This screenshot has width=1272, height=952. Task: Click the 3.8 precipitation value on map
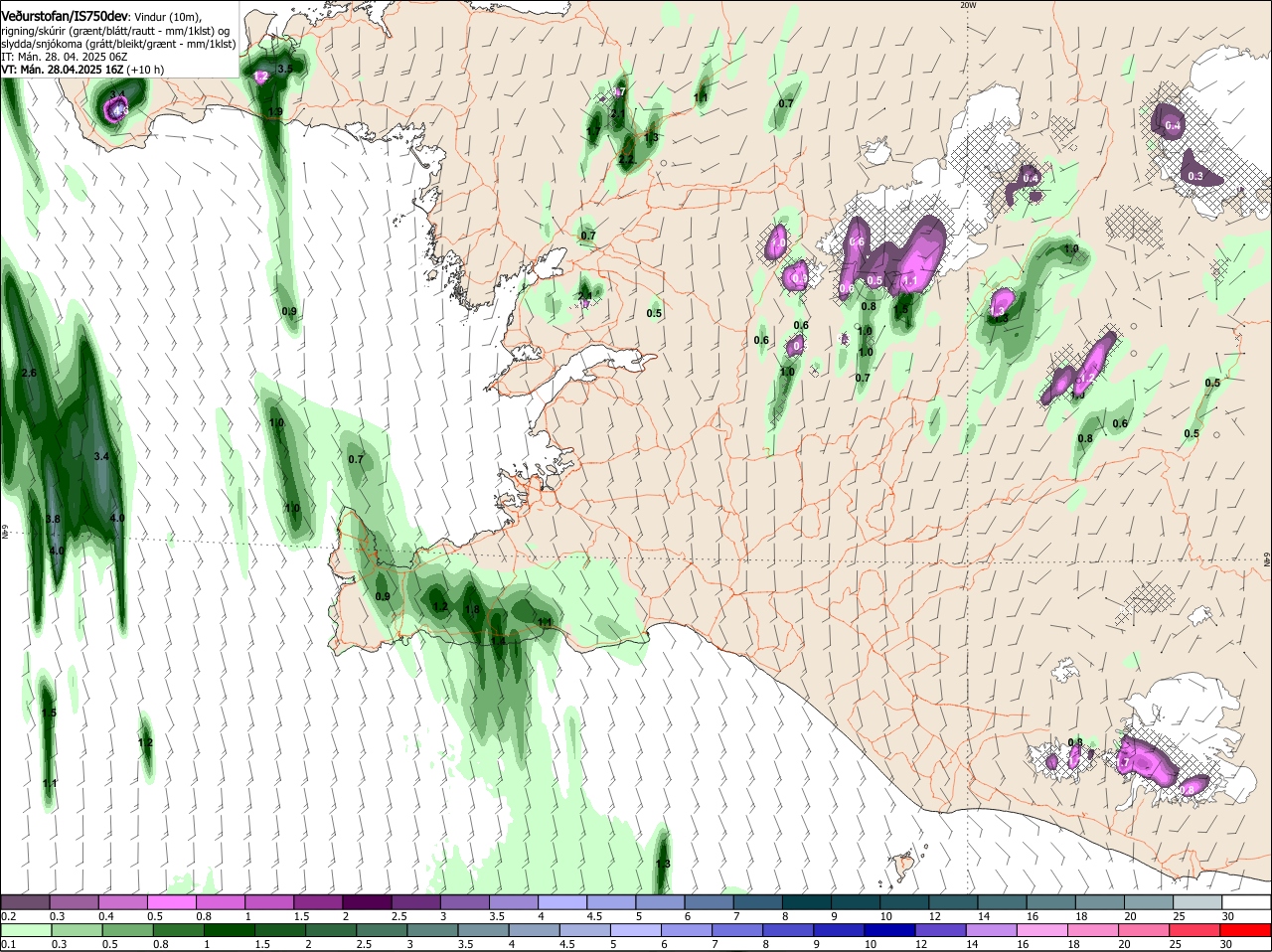pyautogui.click(x=53, y=519)
